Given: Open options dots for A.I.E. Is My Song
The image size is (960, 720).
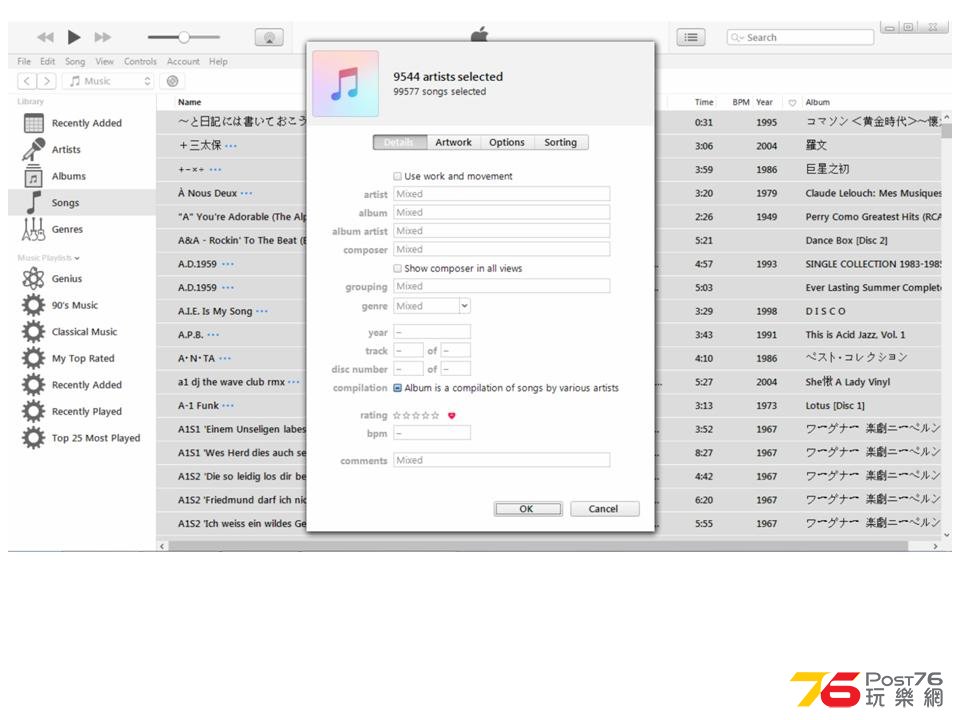Looking at the screenshot, I should click(261, 312).
